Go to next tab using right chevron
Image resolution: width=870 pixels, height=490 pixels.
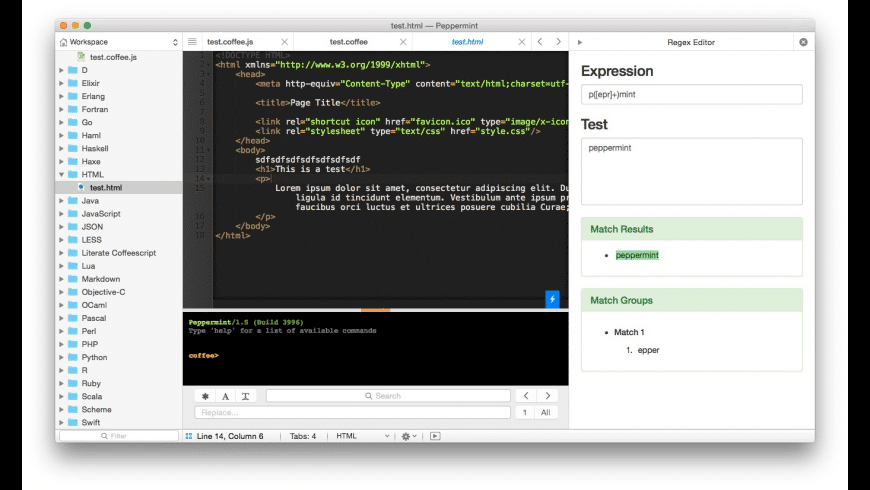tap(558, 42)
